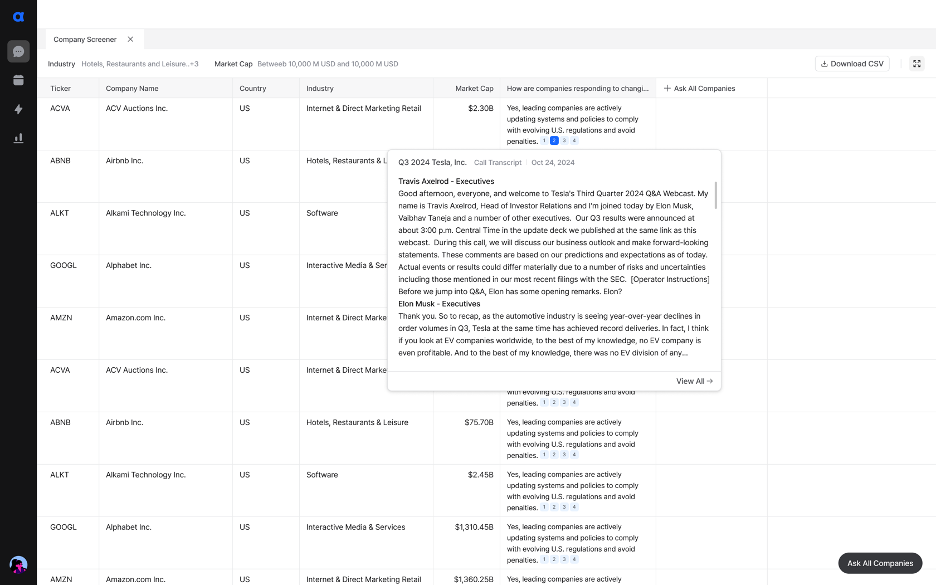Viewport: 936px width, 586px height.
Task: Download the CSV file
Action: click(852, 64)
